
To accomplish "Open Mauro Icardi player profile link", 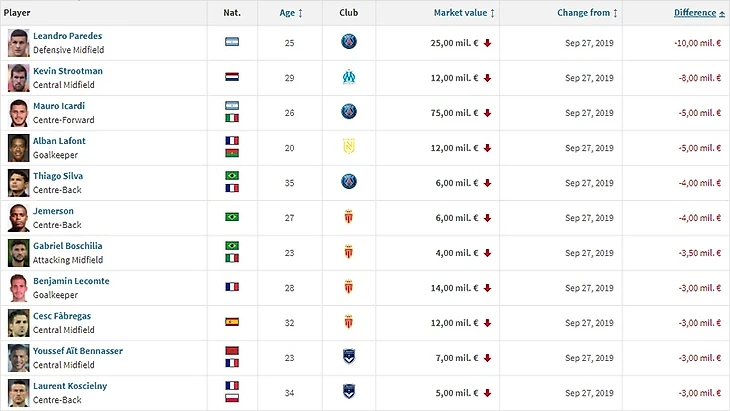I will click(x=59, y=106).
